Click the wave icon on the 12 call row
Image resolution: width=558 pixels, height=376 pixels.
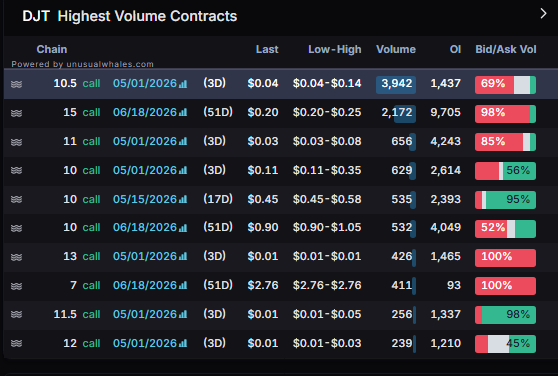(16, 344)
